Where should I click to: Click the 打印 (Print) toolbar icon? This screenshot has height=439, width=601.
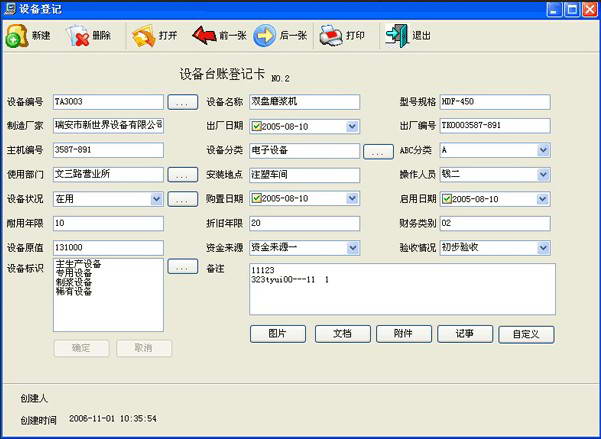point(331,36)
